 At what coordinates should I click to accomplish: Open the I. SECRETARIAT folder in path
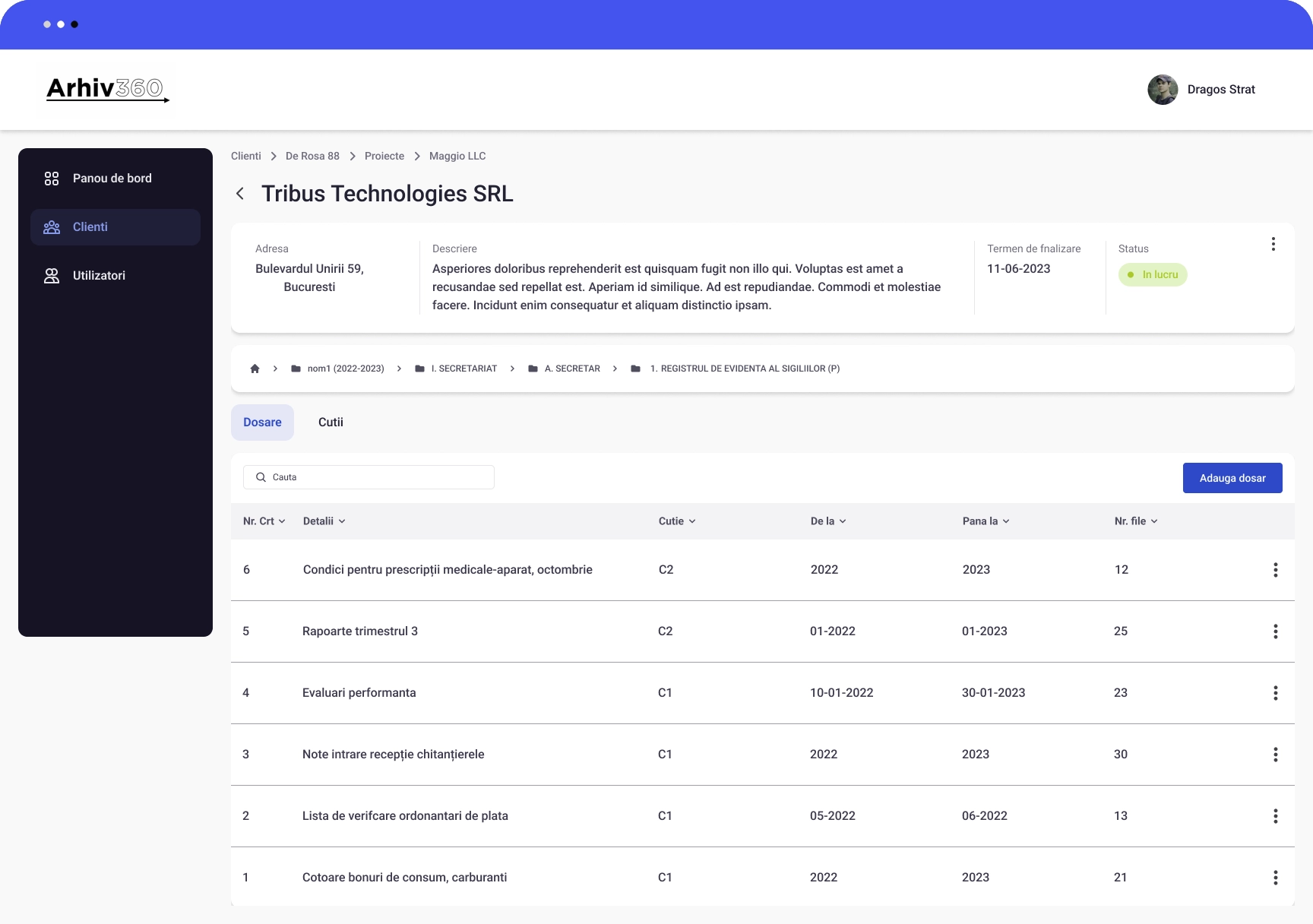point(464,369)
